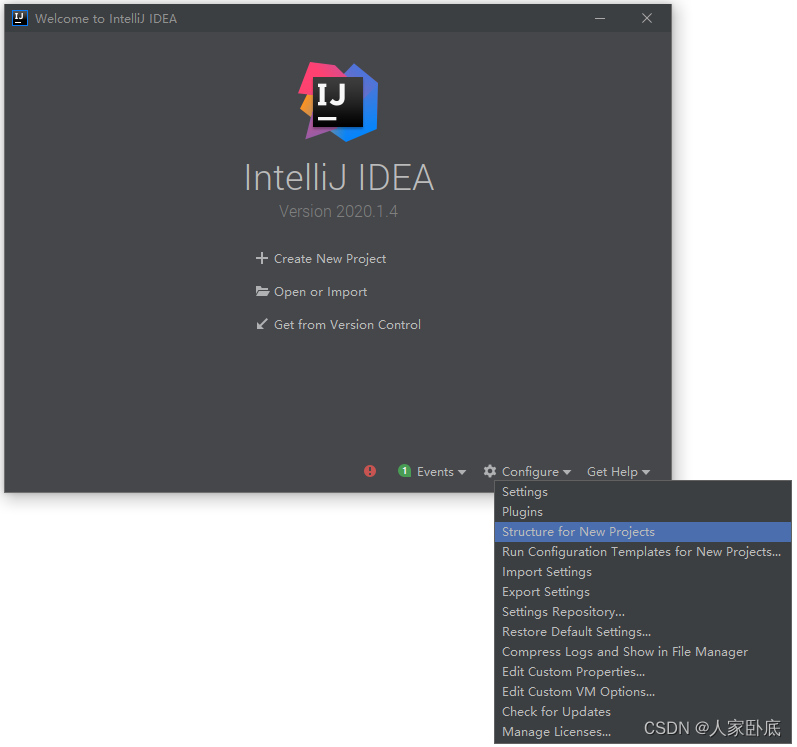Minimize the Welcome to IntelliJ IDEA window

coord(601,18)
